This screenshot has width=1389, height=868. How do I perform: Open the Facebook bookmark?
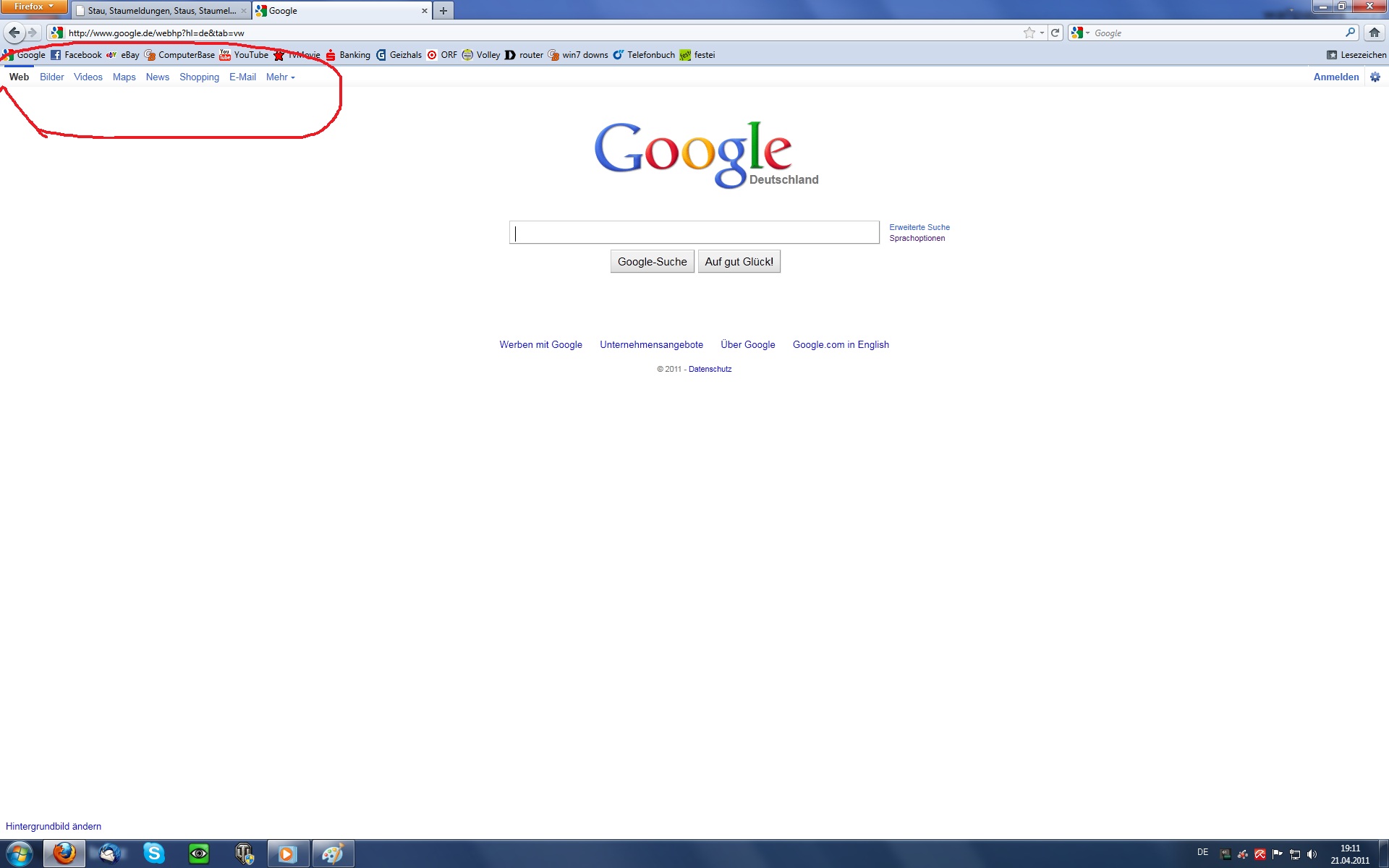(x=76, y=55)
